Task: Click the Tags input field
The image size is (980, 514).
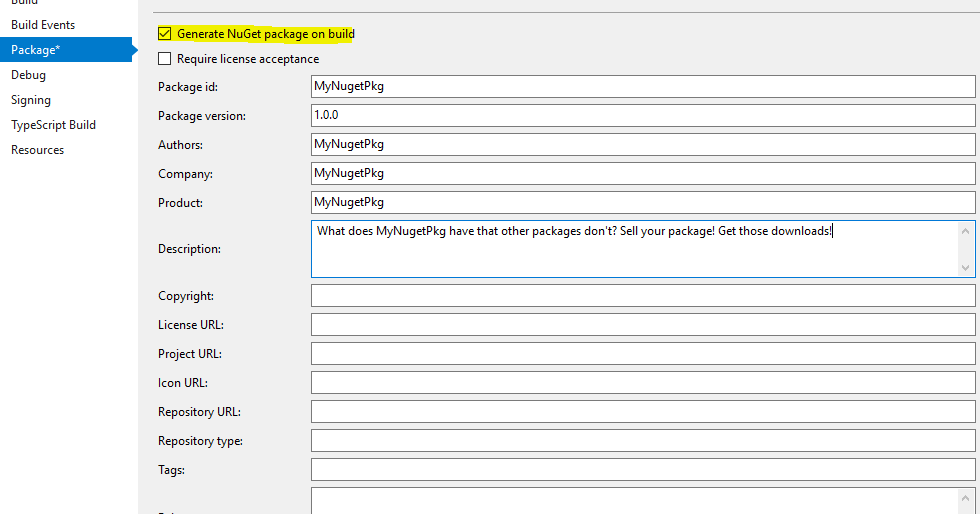Action: [x=643, y=470]
